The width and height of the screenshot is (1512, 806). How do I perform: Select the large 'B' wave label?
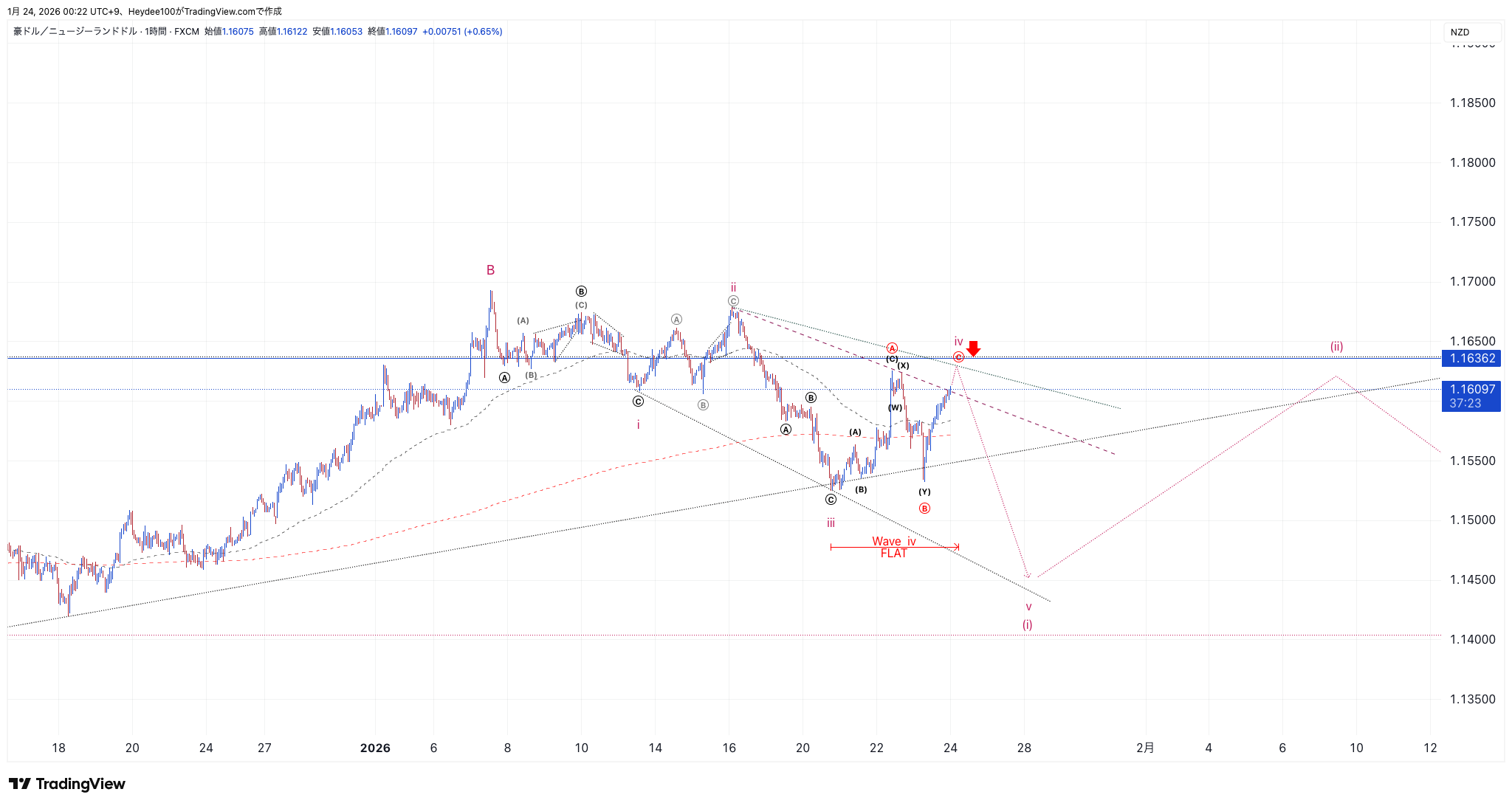pyautogui.click(x=490, y=270)
